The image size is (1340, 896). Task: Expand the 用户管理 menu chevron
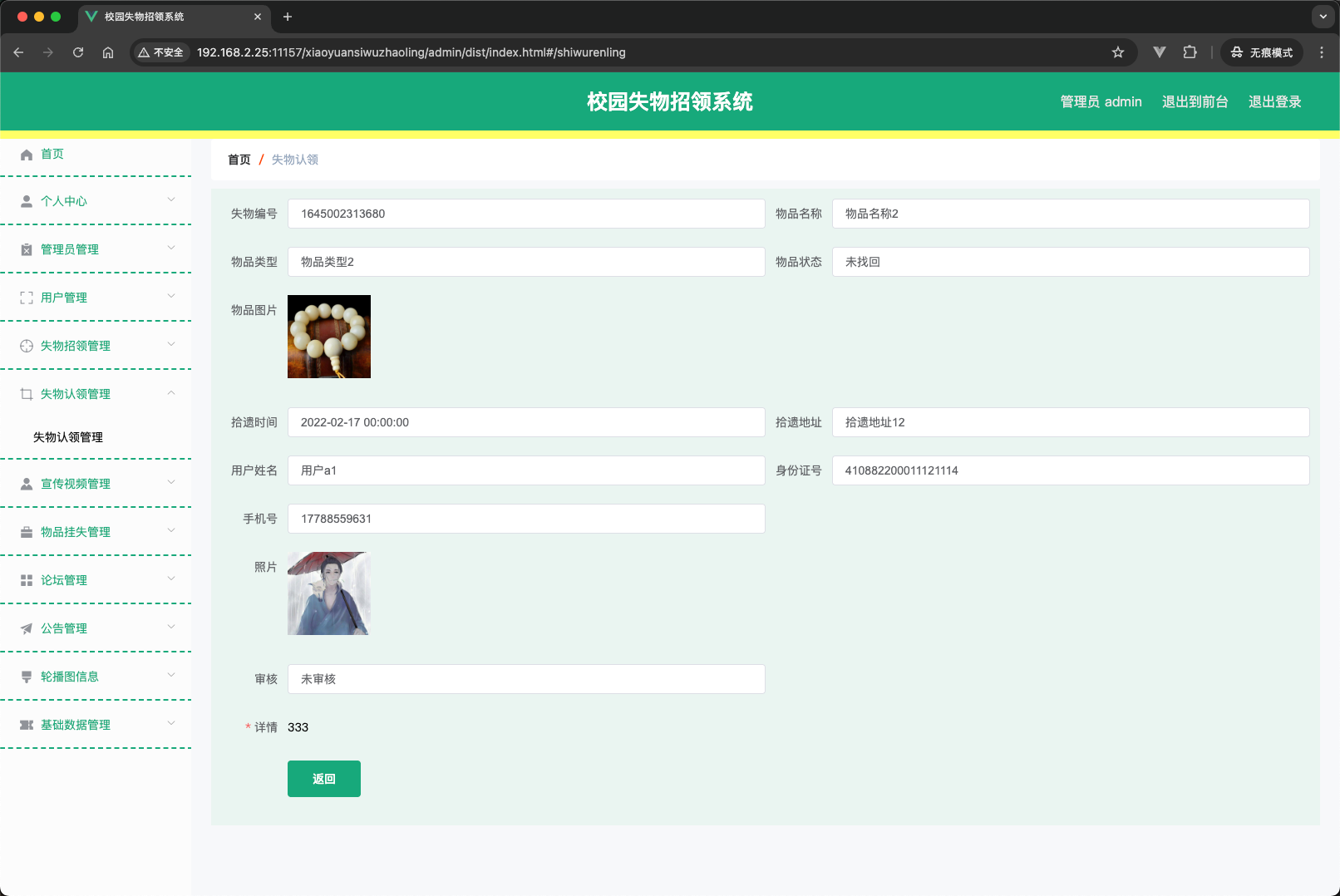(171, 296)
